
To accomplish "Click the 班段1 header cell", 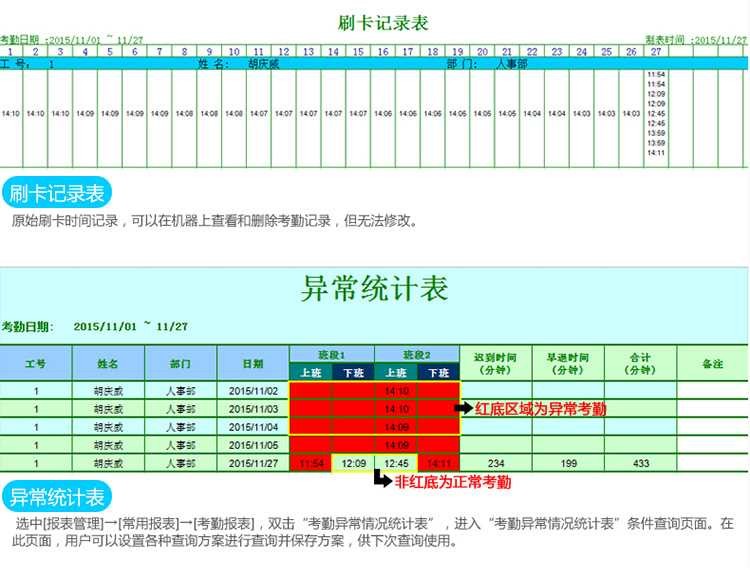I will 331,355.
